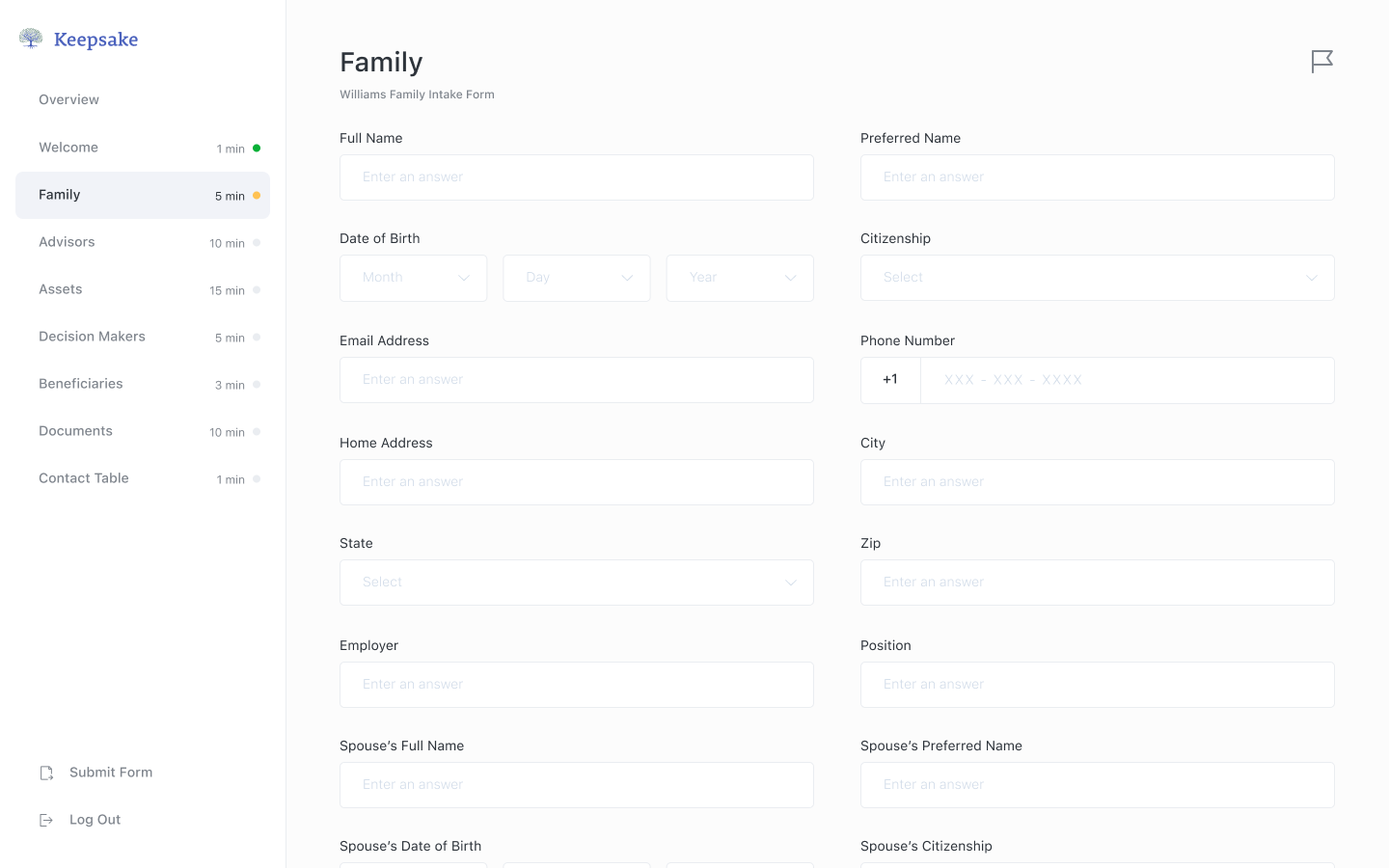Click the Keepsake brand name
1389x868 pixels.
[x=96, y=40]
